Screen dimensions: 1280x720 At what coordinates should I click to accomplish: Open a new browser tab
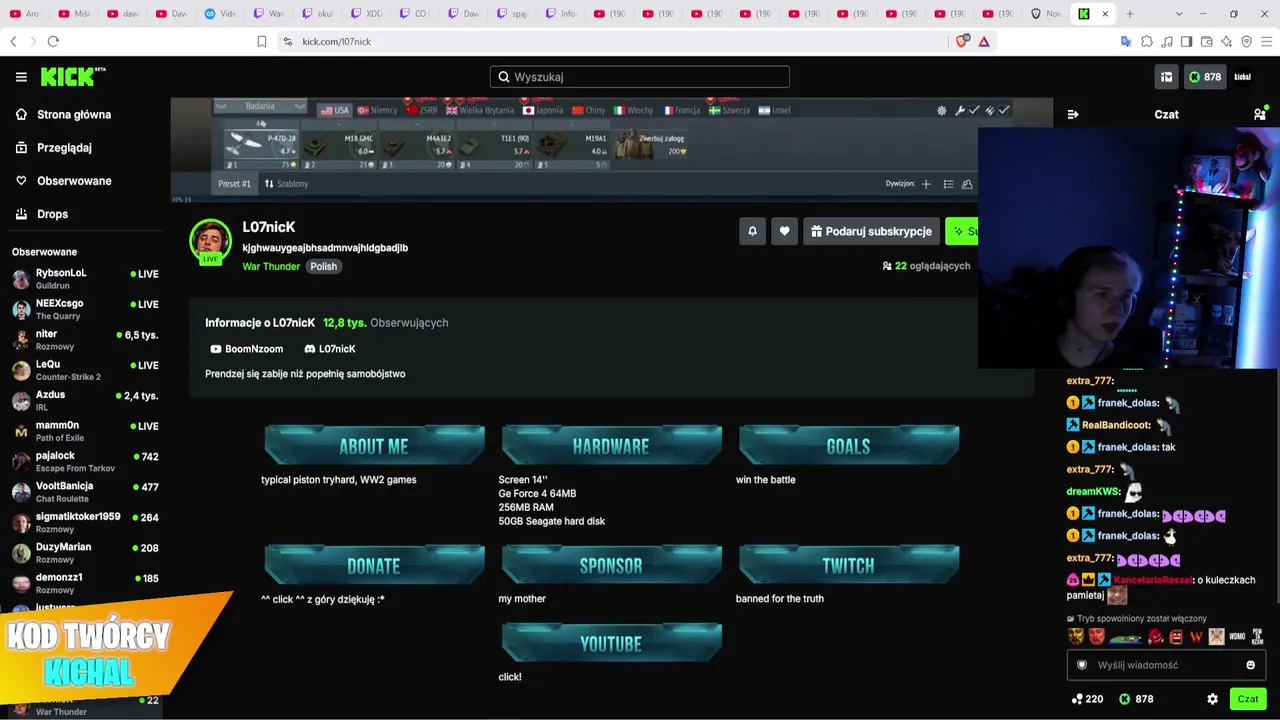1130,14
